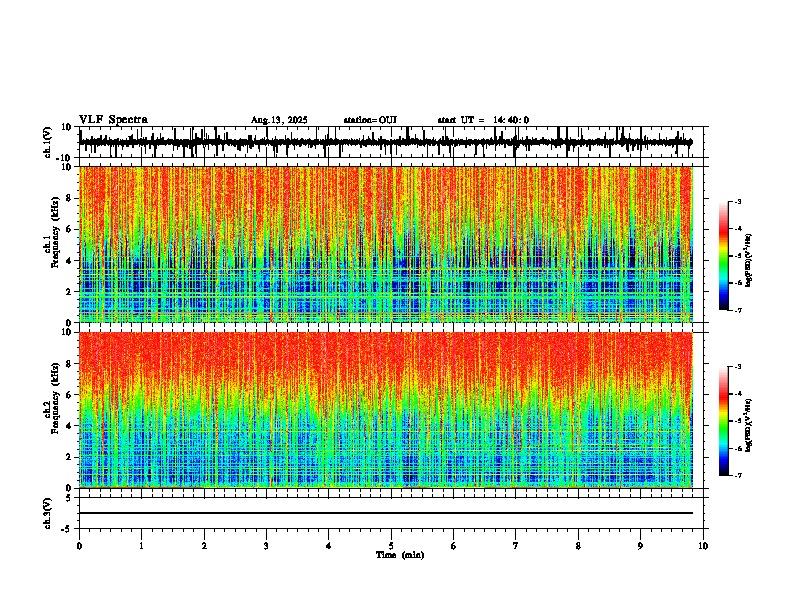Click the "-3" label on ch.1 colorbar
Viewport: 792px width, 612px height.
[x=737, y=201]
